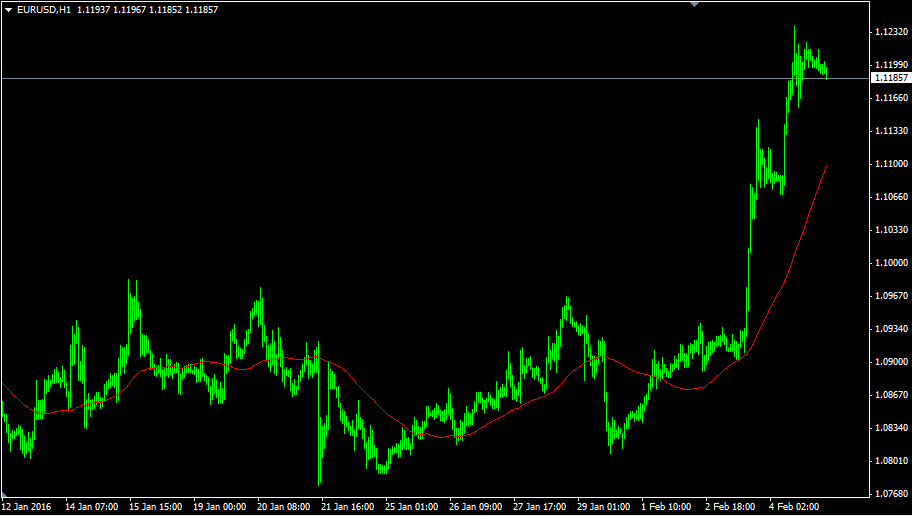Click the 1.08010 price scale label
This screenshot has height=516, width=912.
tap(891, 461)
